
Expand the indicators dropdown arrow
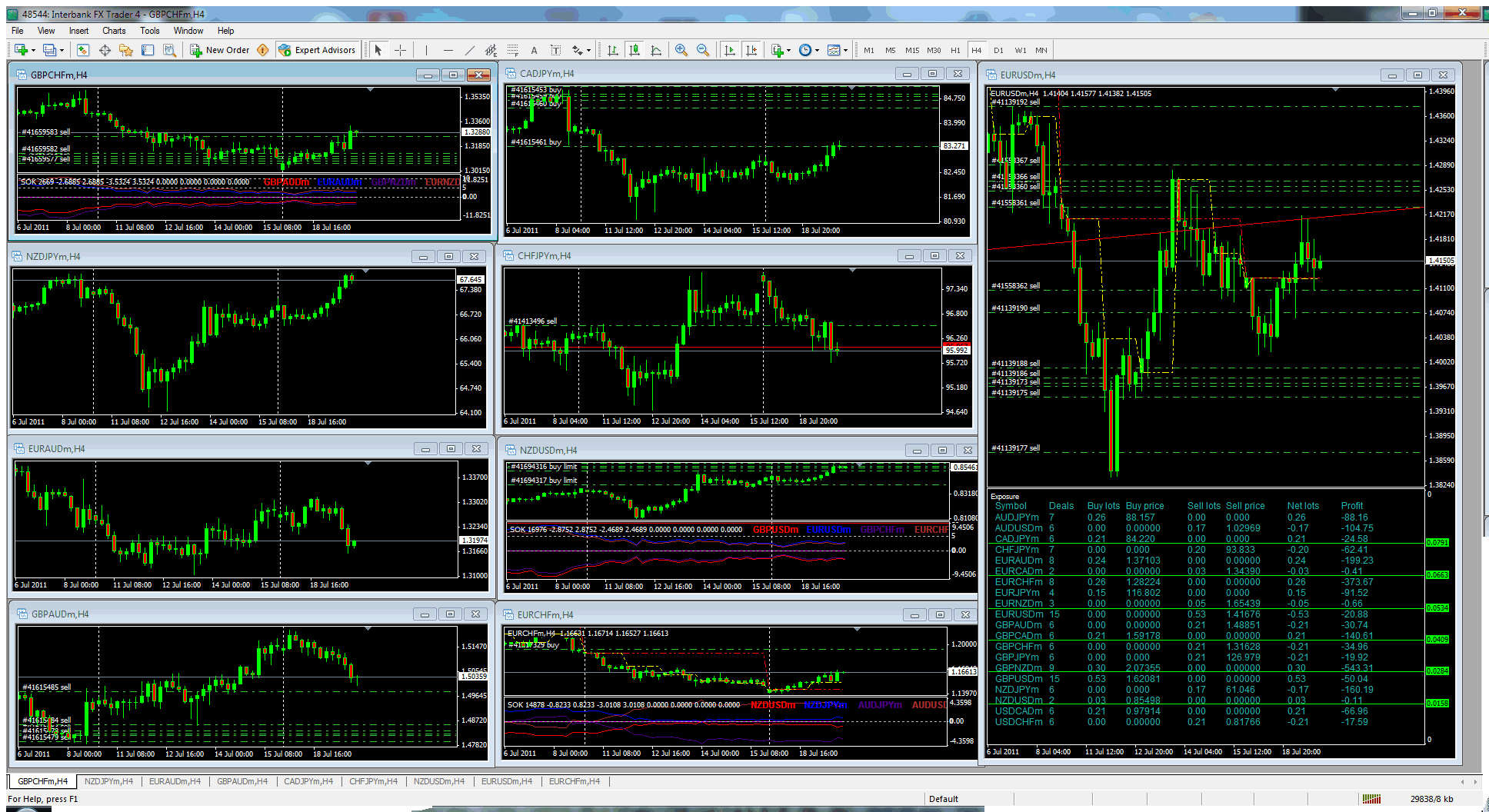[788, 51]
